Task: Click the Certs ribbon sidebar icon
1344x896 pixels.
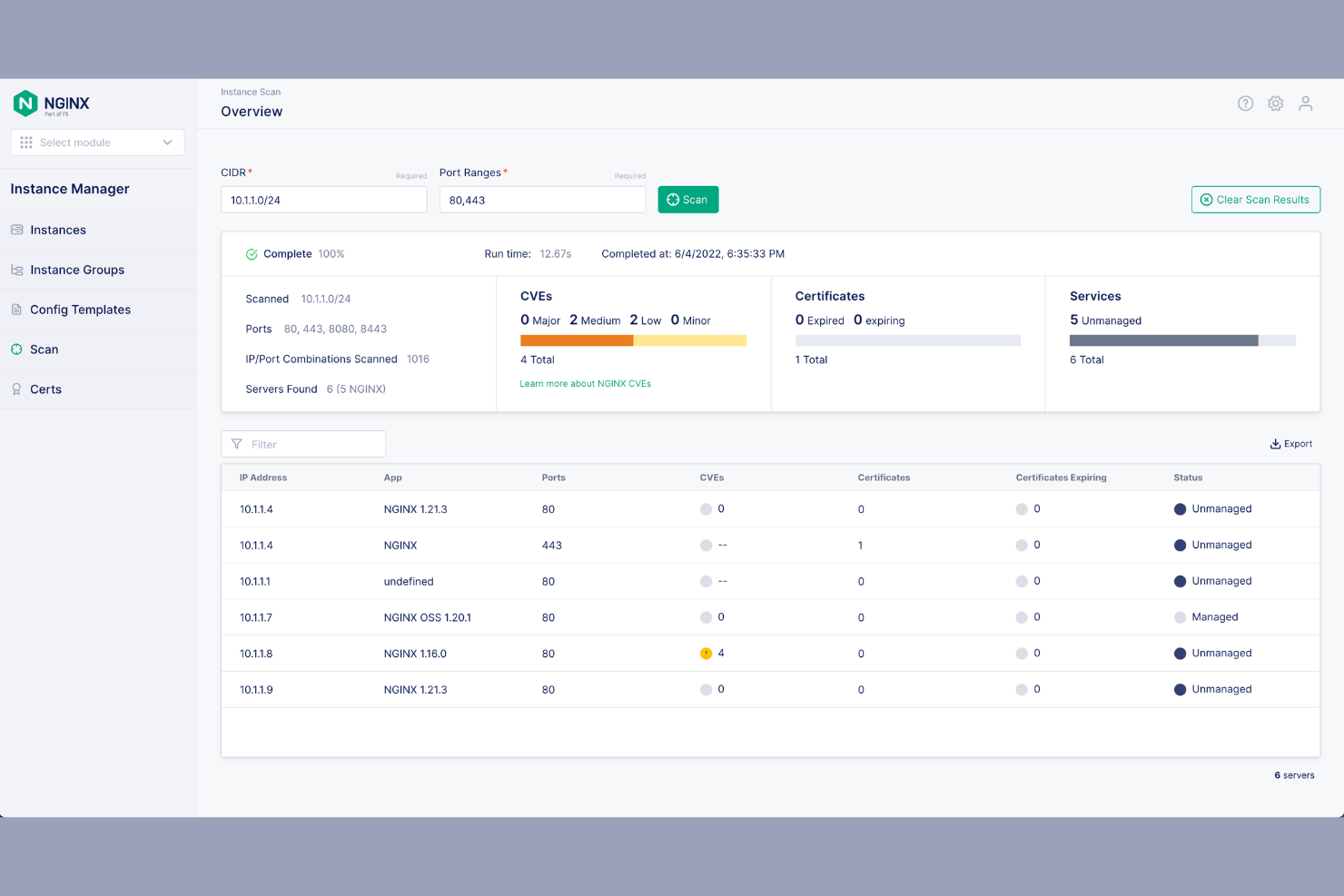Action: coord(16,389)
